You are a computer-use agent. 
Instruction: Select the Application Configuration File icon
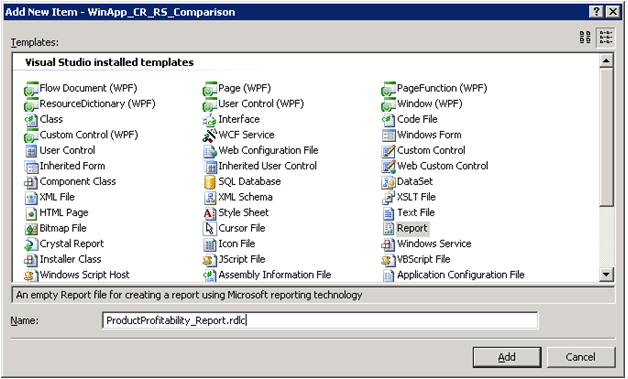tap(388, 275)
